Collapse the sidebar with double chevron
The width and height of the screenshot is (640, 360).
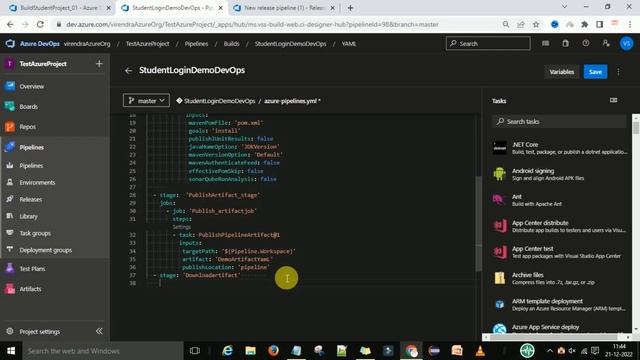click(99, 331)
